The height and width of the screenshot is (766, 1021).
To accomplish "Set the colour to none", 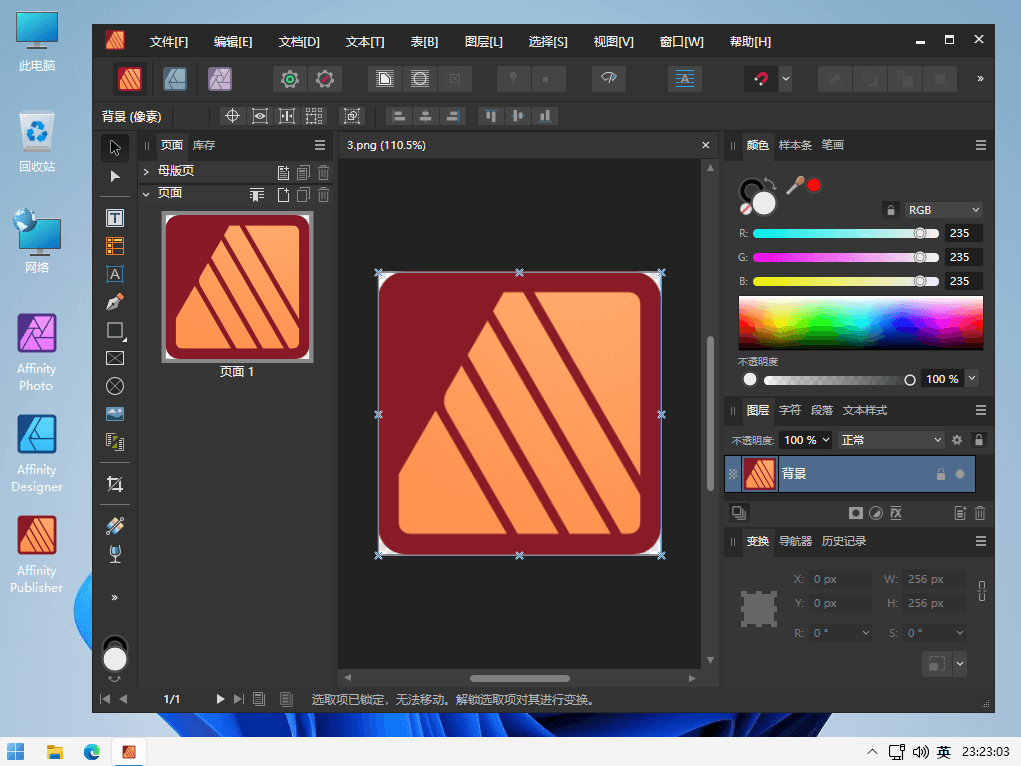I will click(x=746, y=209).
